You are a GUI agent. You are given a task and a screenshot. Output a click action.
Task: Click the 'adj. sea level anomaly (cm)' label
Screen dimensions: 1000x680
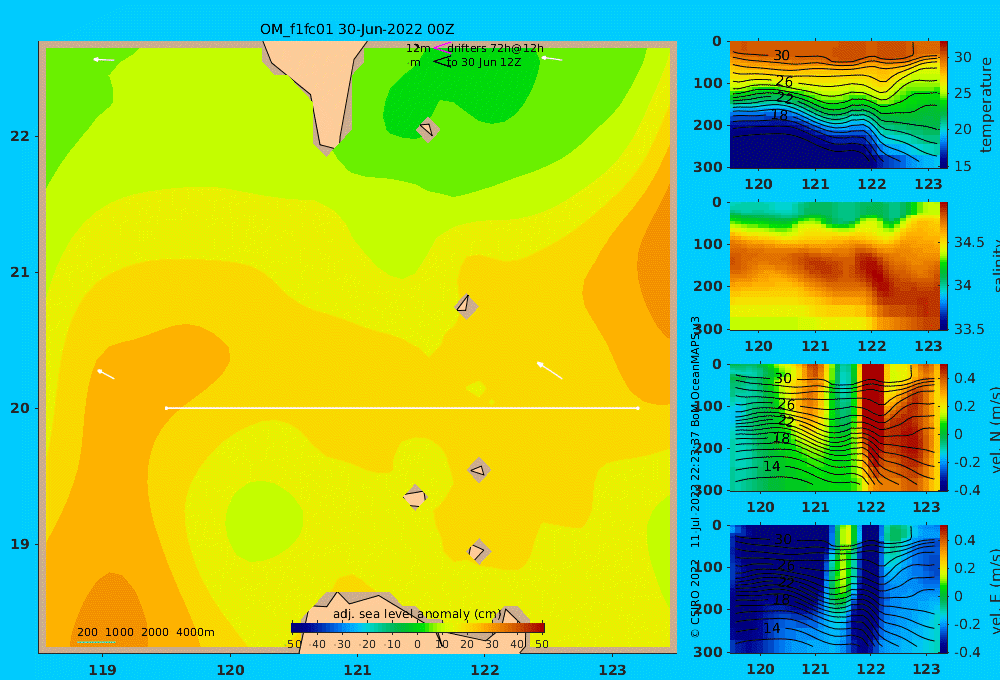click(417, 614)
